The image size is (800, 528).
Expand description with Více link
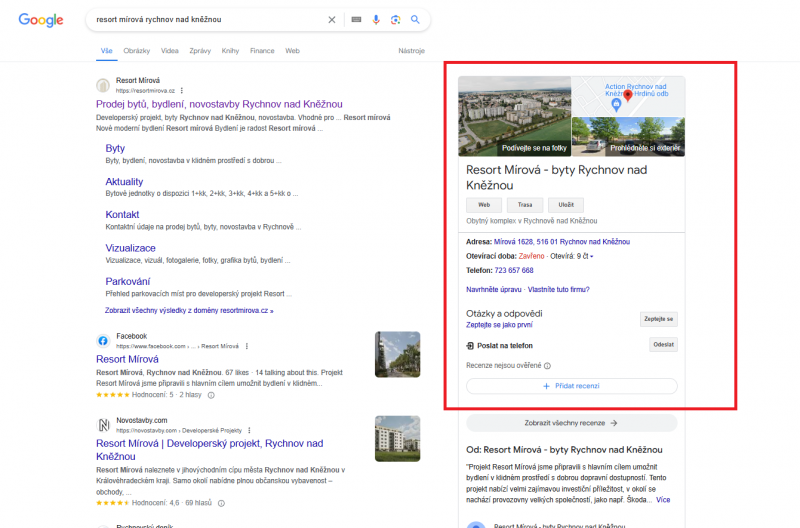coord(663,500)
